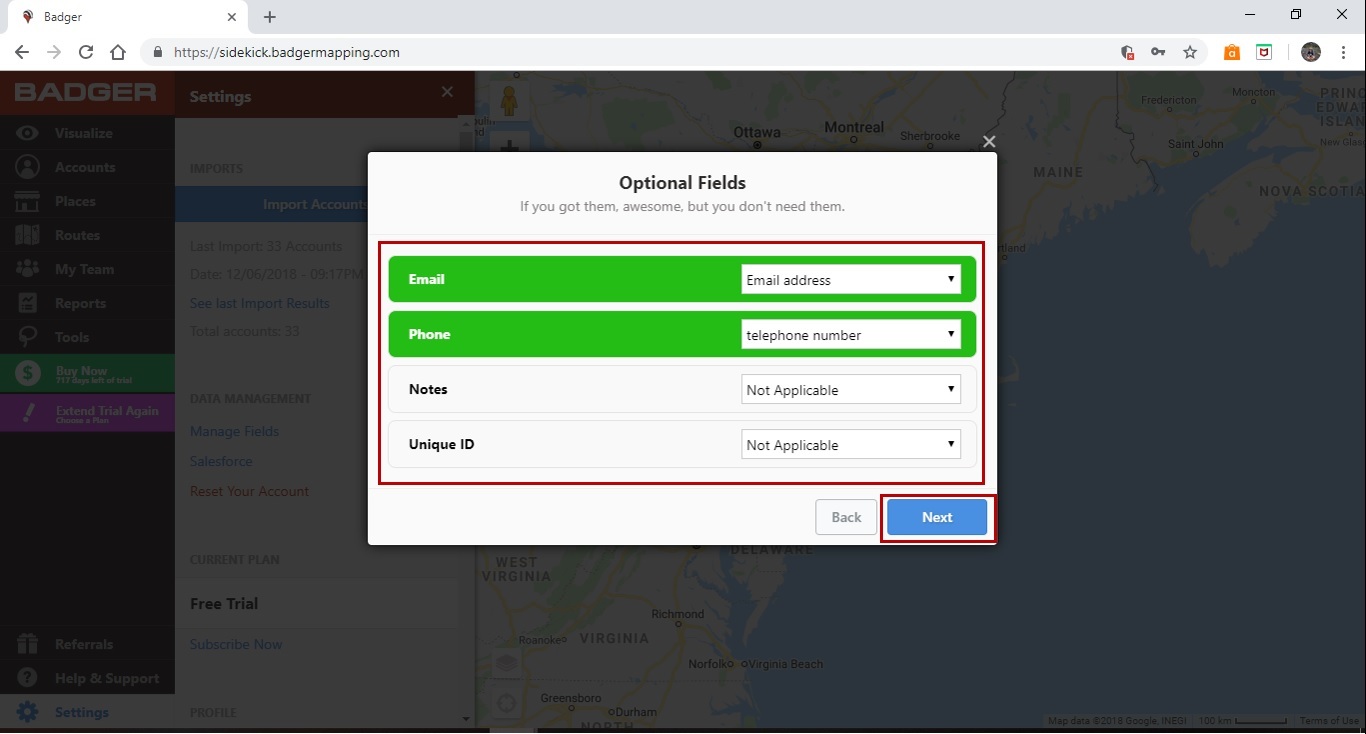Open the Chrome three-dot menu
This screenshot has width=1366, height=734.
1343,52
